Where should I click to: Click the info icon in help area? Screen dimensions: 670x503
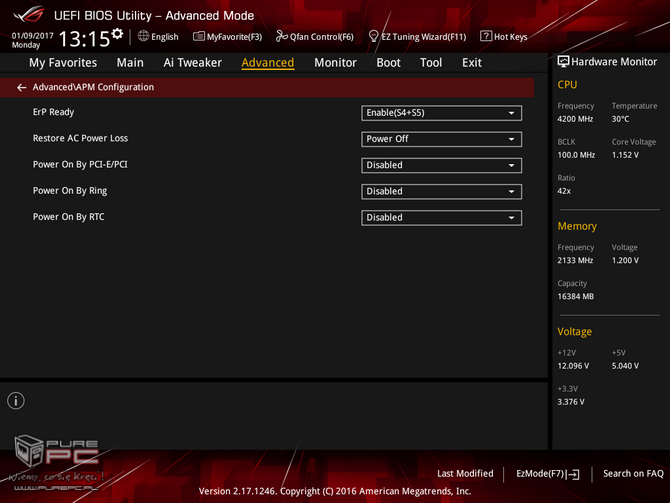[x=16, y=401]
